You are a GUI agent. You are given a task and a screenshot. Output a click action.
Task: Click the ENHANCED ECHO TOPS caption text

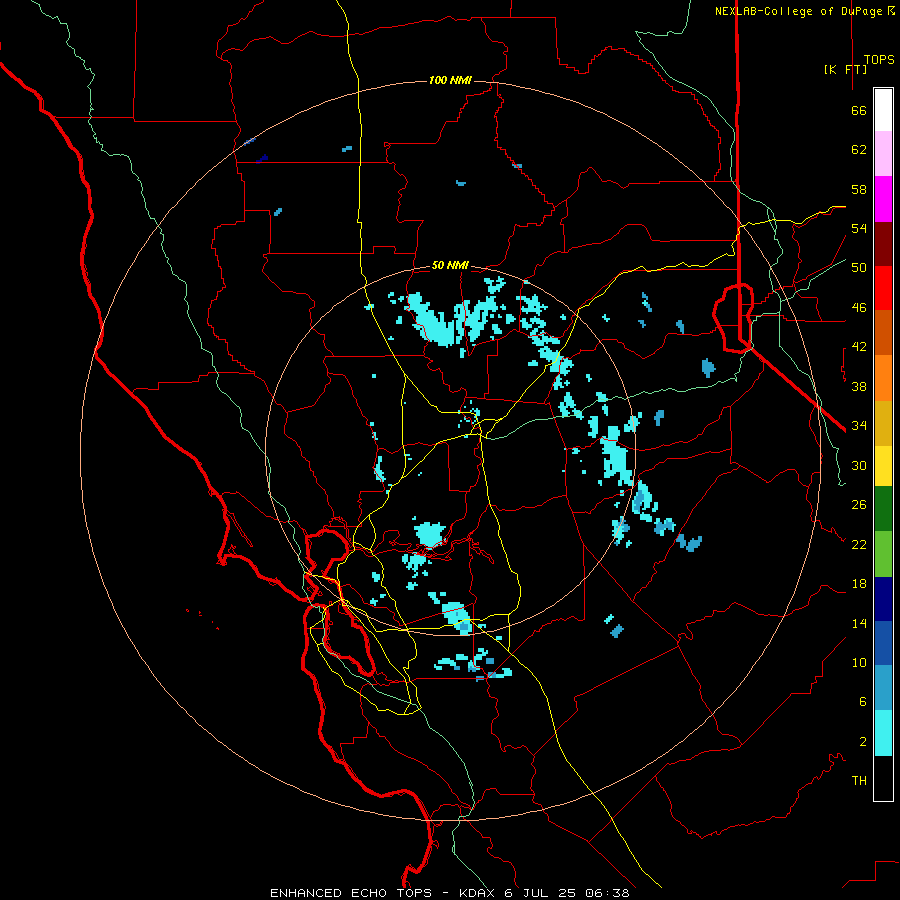[351, 893]
